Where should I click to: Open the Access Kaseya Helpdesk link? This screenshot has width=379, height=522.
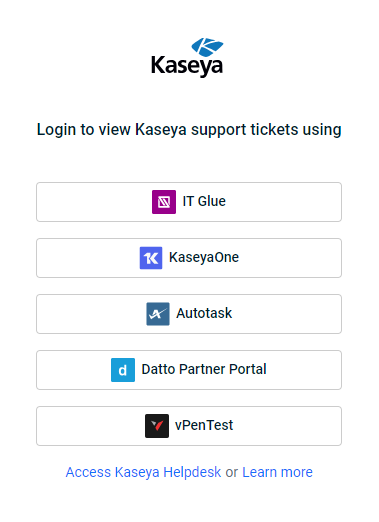coord(143,472)
